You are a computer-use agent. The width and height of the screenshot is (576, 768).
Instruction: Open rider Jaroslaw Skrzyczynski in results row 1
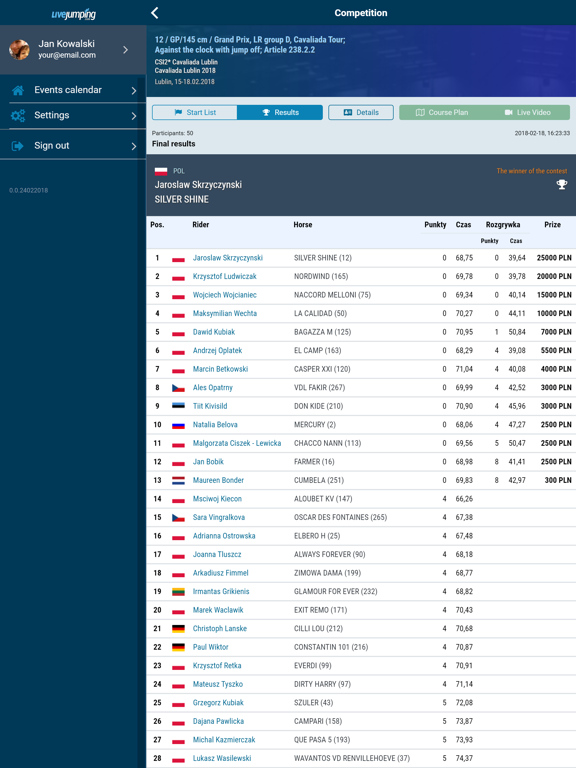(x=228, y=258)
